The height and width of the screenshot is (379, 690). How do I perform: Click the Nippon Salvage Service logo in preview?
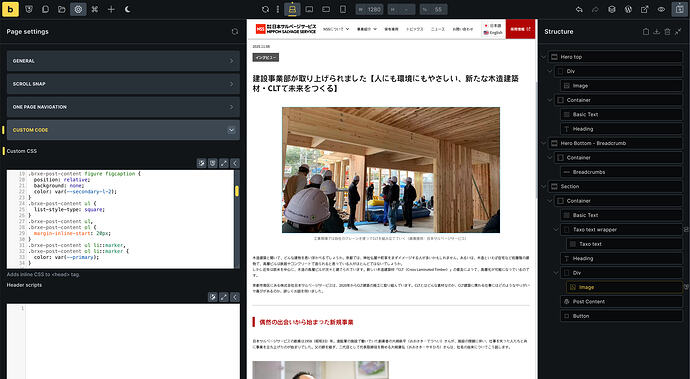286,29
